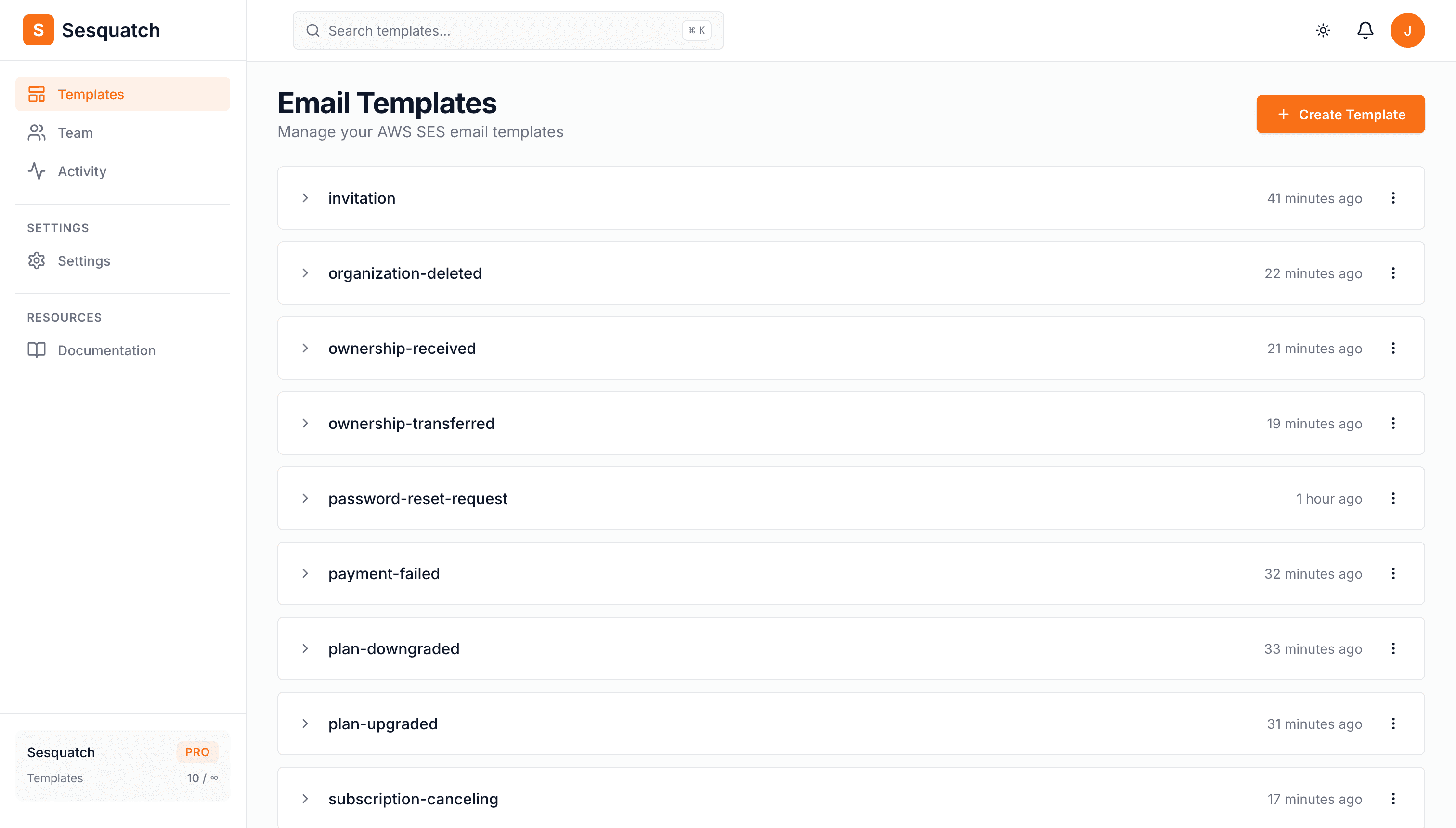Expand the subscription-canceling template
The width and height of the screenshot is (1456, 828).
306,799
